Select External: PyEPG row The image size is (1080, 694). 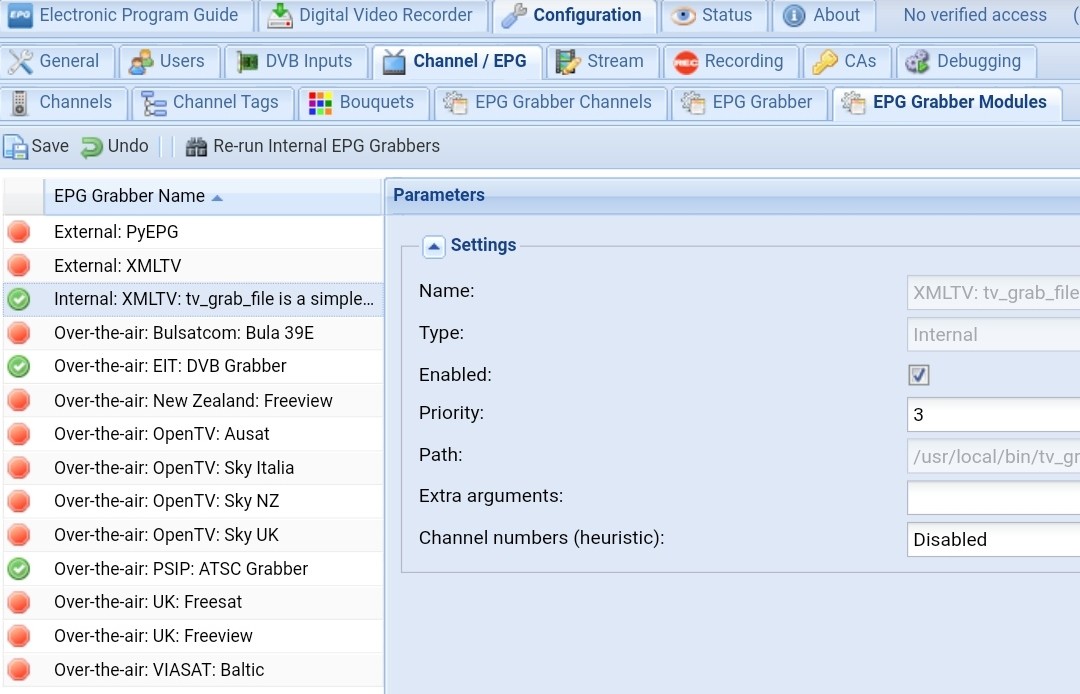coord(193,232)
